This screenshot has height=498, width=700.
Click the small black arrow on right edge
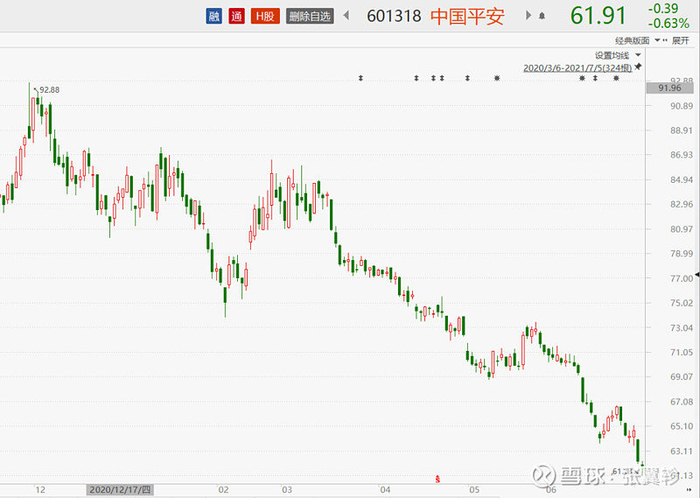(697, 274)
